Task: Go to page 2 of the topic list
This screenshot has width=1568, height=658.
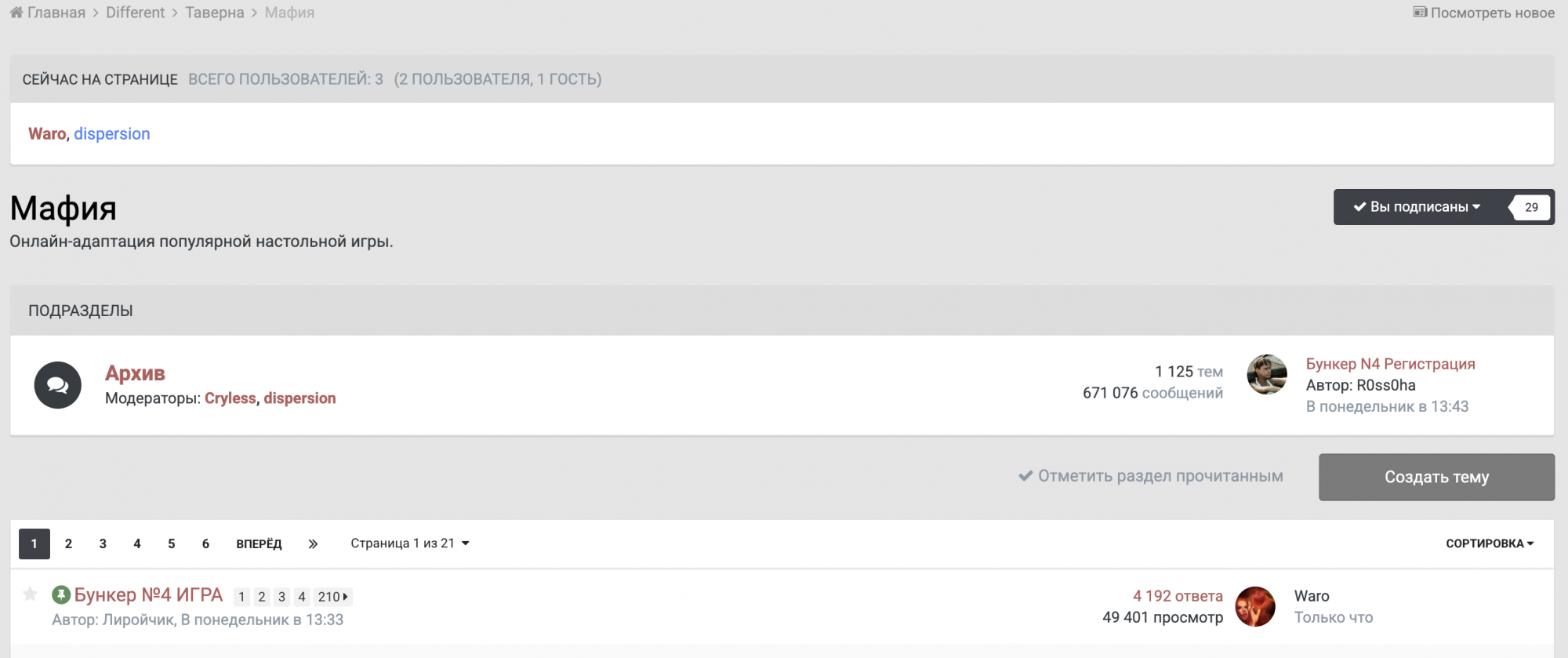Action: pyautogui.click(x=69, y=543)
